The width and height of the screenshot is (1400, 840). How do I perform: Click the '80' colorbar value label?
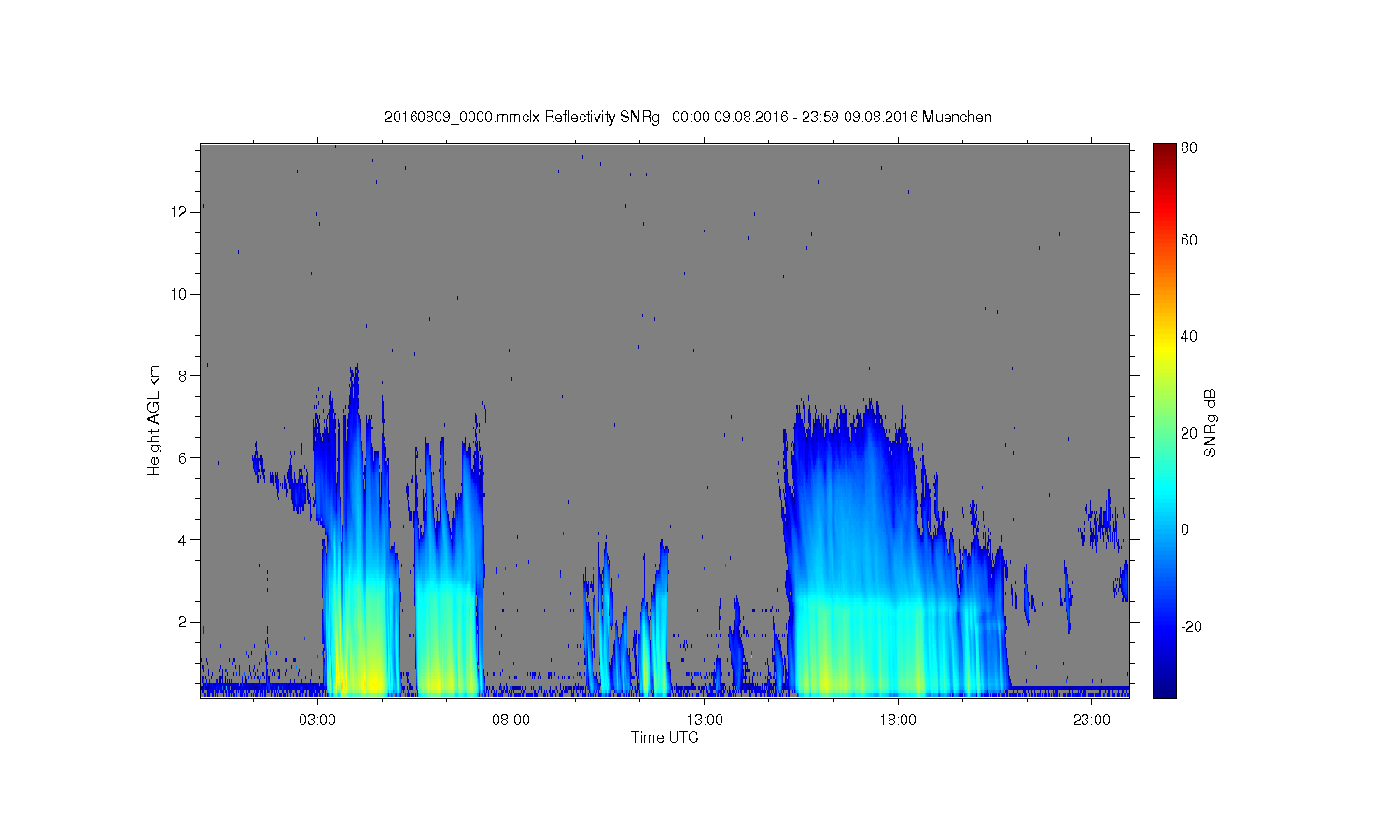[1189, 147]
